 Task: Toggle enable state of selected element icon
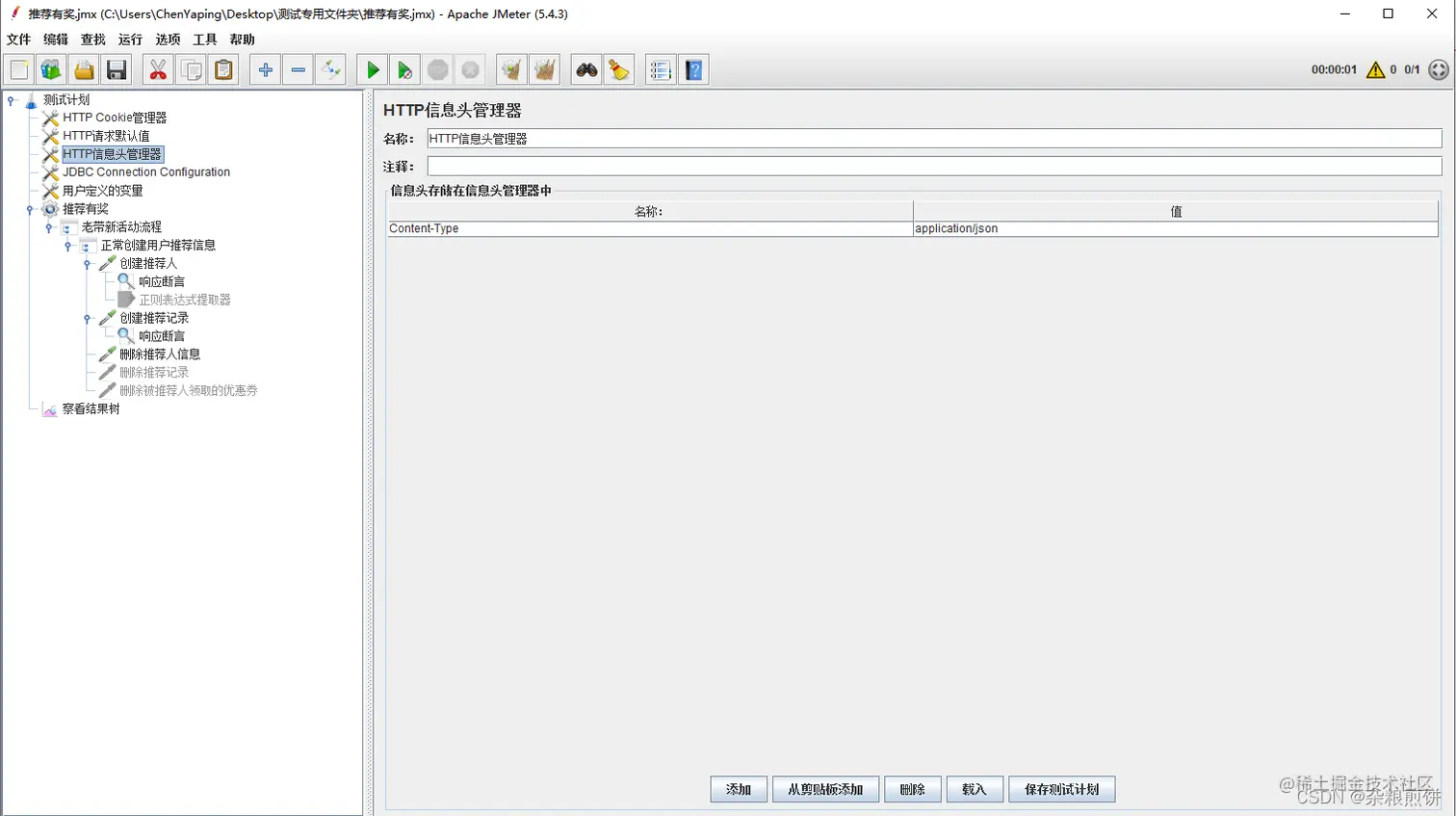[x=330, y=70]
